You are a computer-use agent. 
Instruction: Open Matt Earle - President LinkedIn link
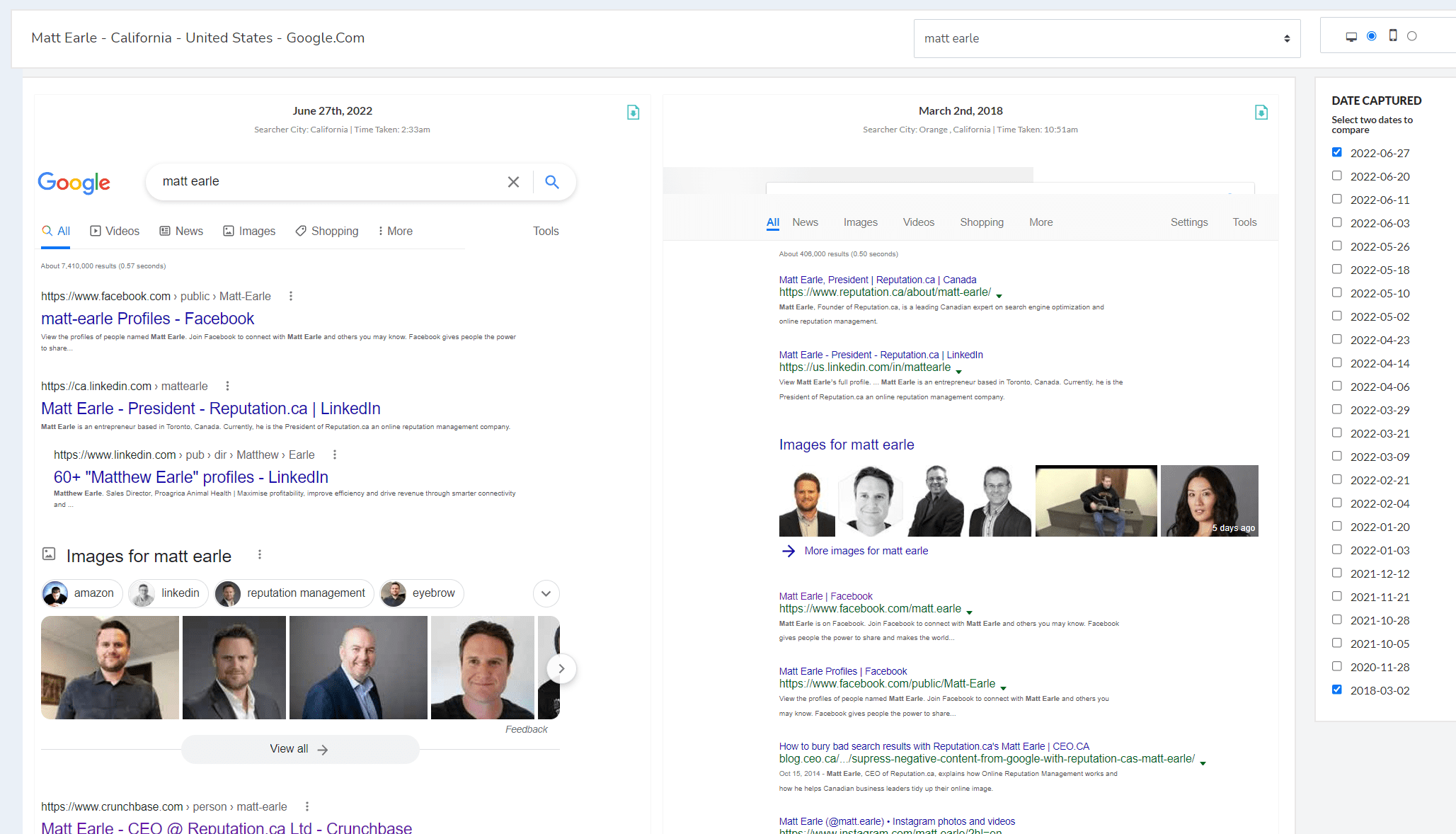pos(210,409)
